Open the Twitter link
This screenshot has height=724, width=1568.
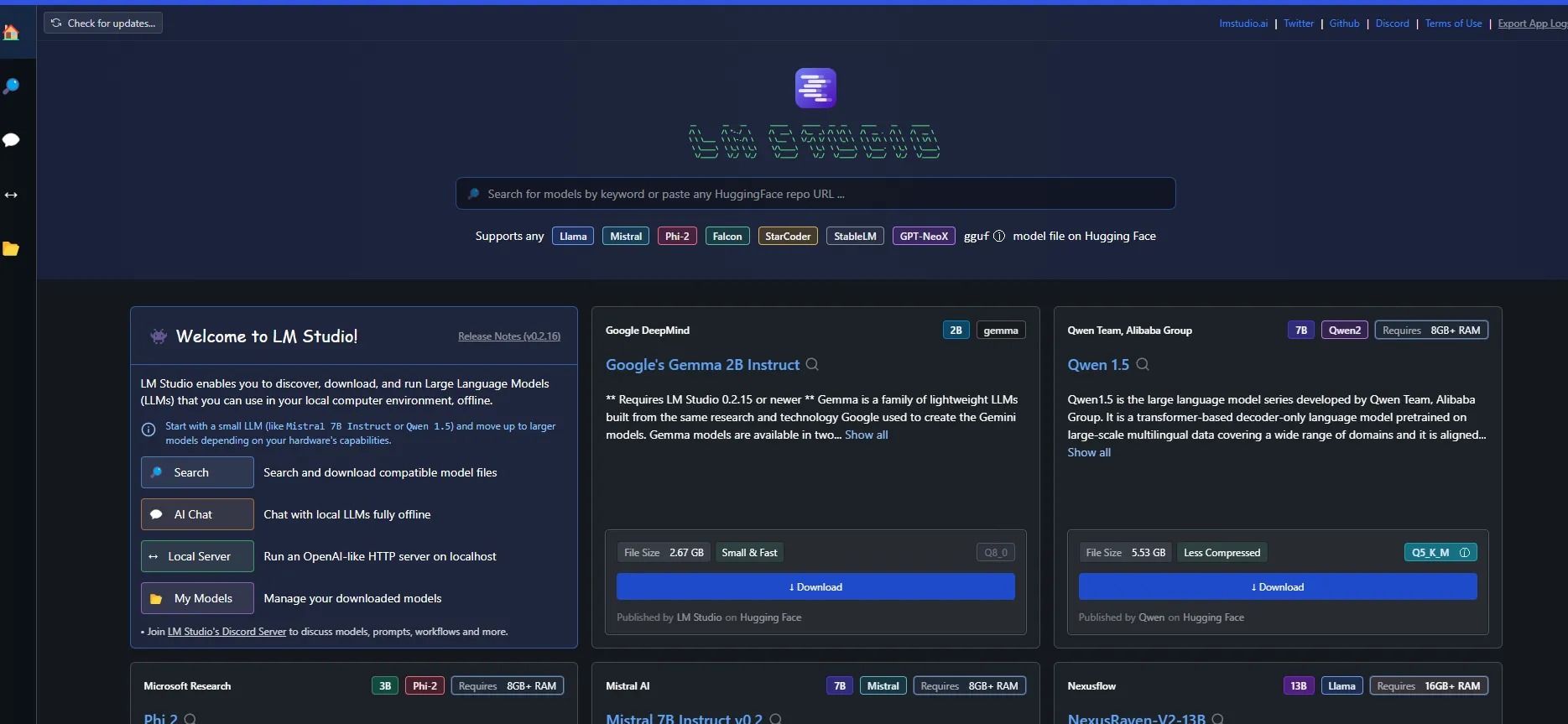click(1299, 23)
